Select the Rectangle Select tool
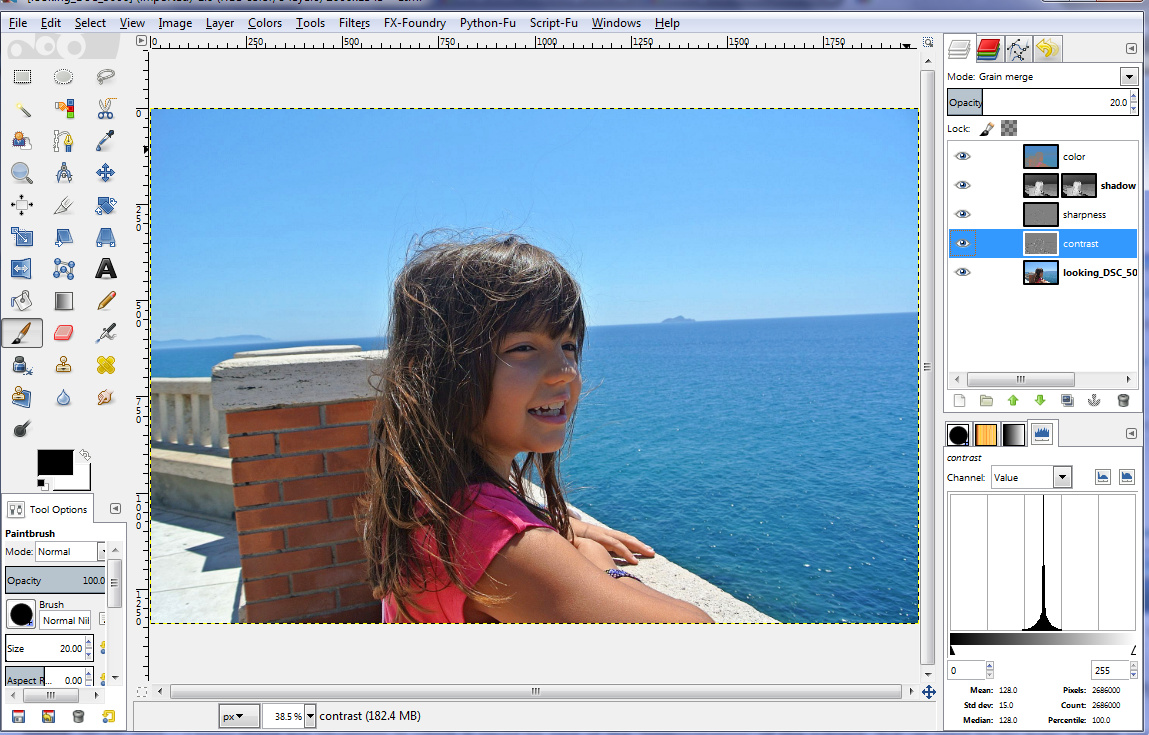Screen dimensions: 1149x735 22,76
